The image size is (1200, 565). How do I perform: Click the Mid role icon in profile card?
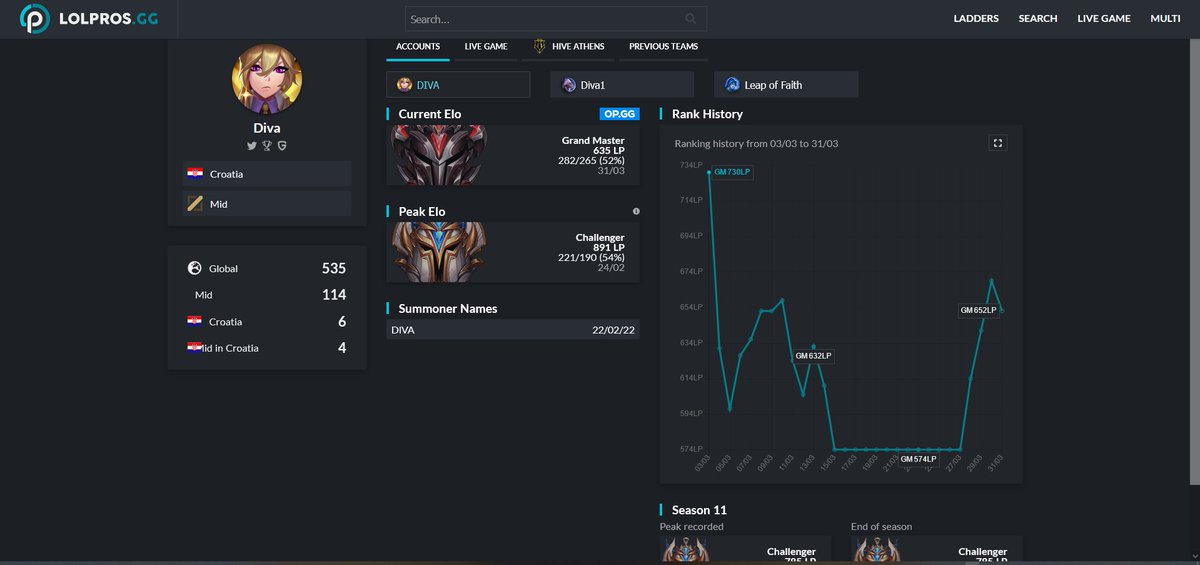coord(195,204)
